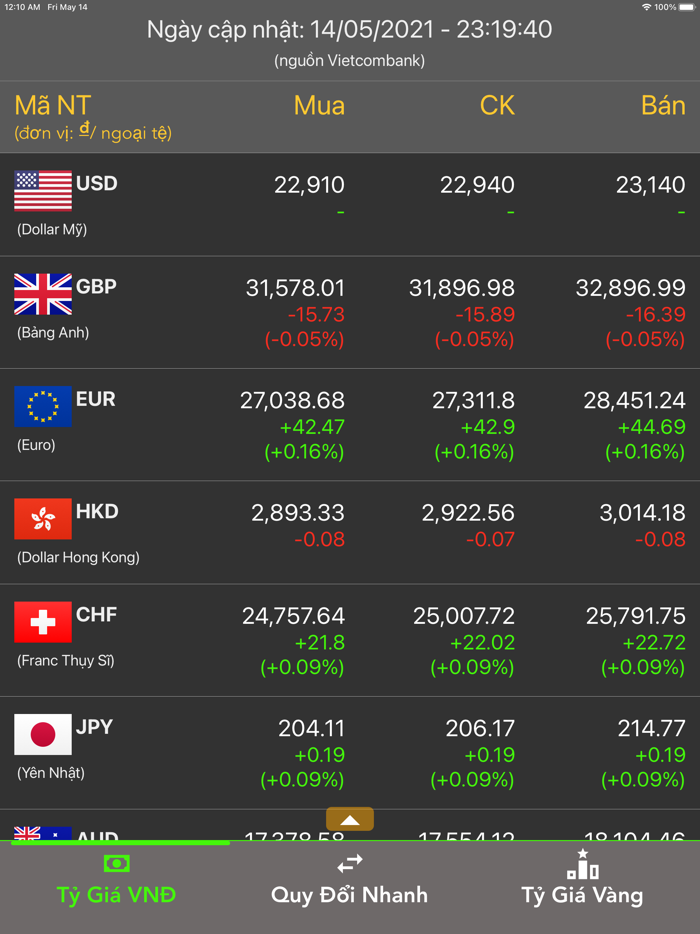Expand the panel with the up arrow

pos(350,820)
